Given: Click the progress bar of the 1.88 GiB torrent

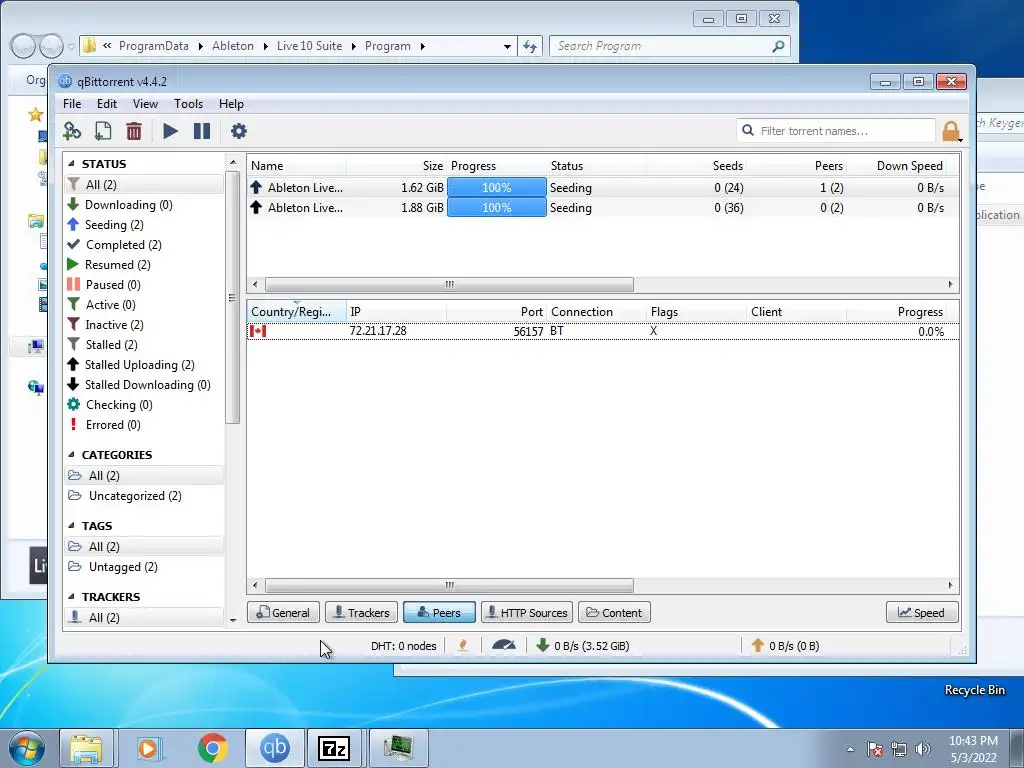Looking at the screenshot, I should coord(496,208).
